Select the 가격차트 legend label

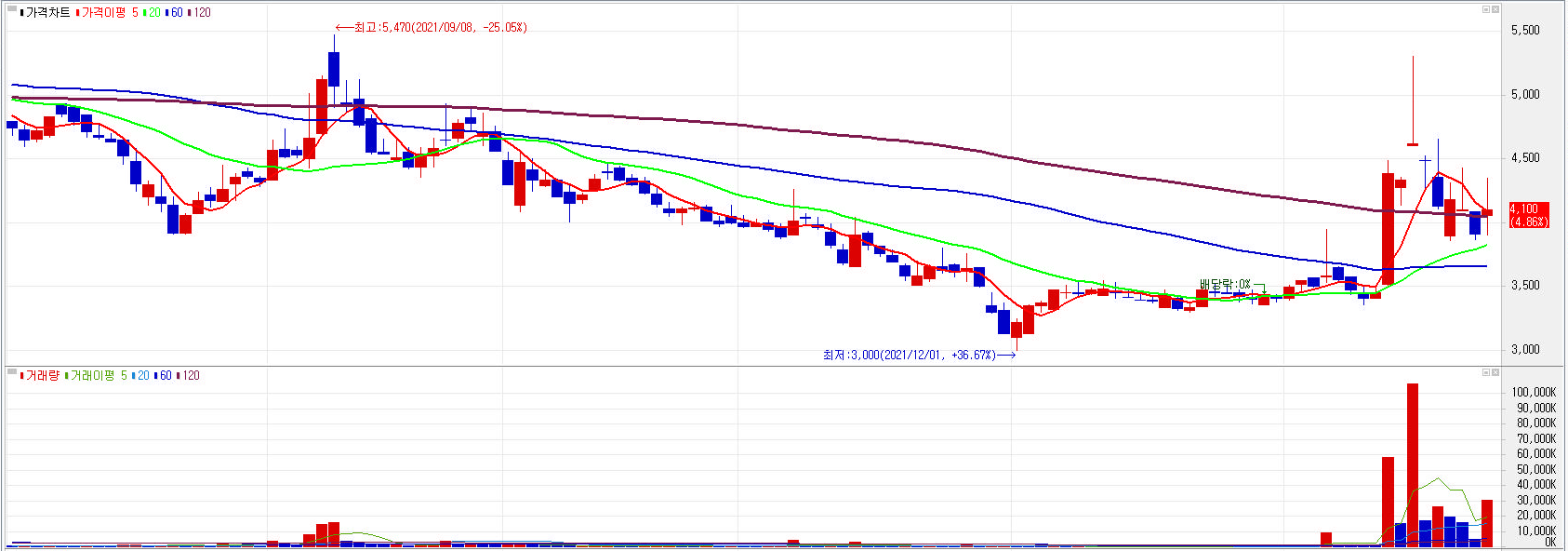coord(47,13)
